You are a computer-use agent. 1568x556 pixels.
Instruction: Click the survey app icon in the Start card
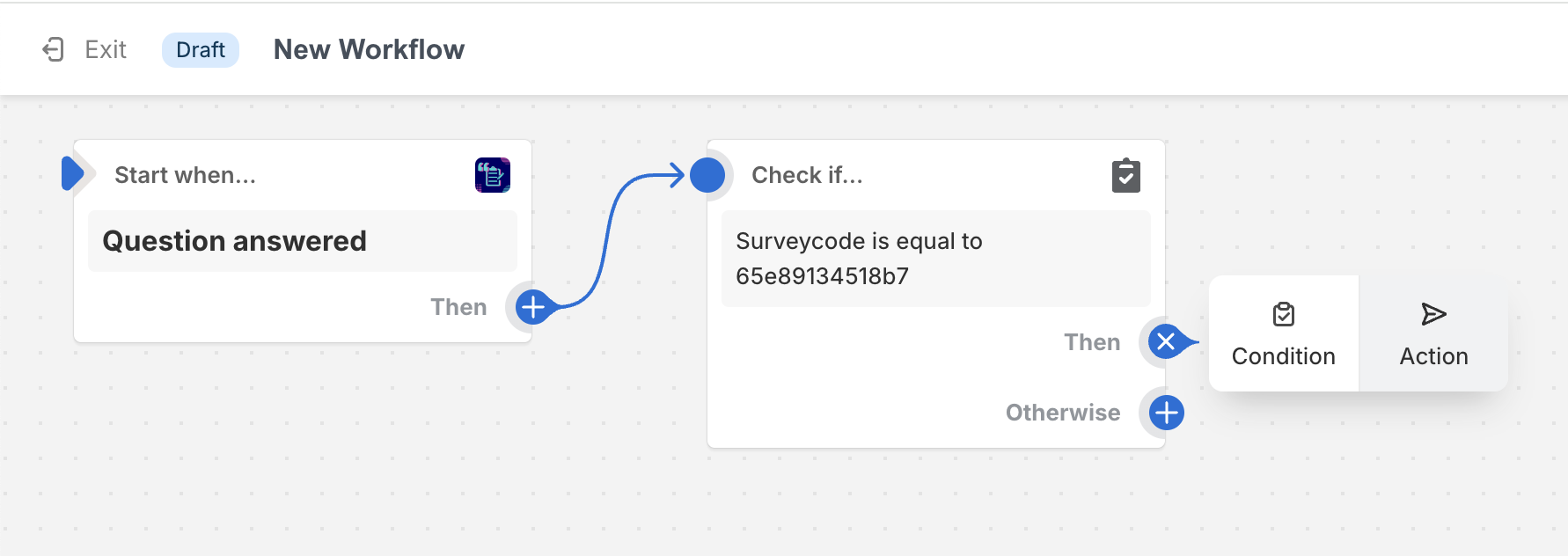point(493,175)
